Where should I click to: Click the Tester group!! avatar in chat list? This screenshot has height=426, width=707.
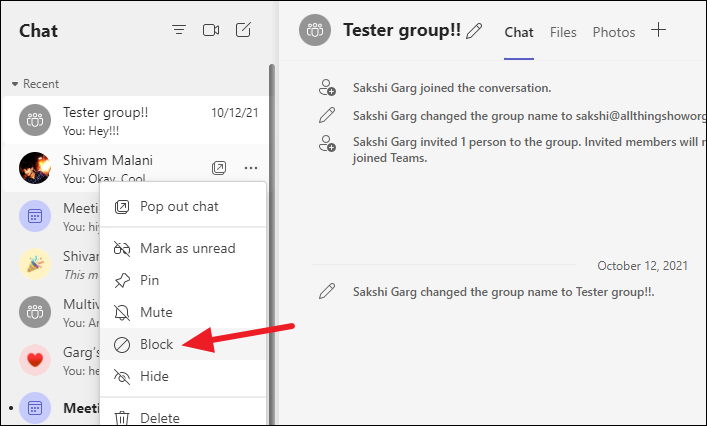[x=35, y=120]
